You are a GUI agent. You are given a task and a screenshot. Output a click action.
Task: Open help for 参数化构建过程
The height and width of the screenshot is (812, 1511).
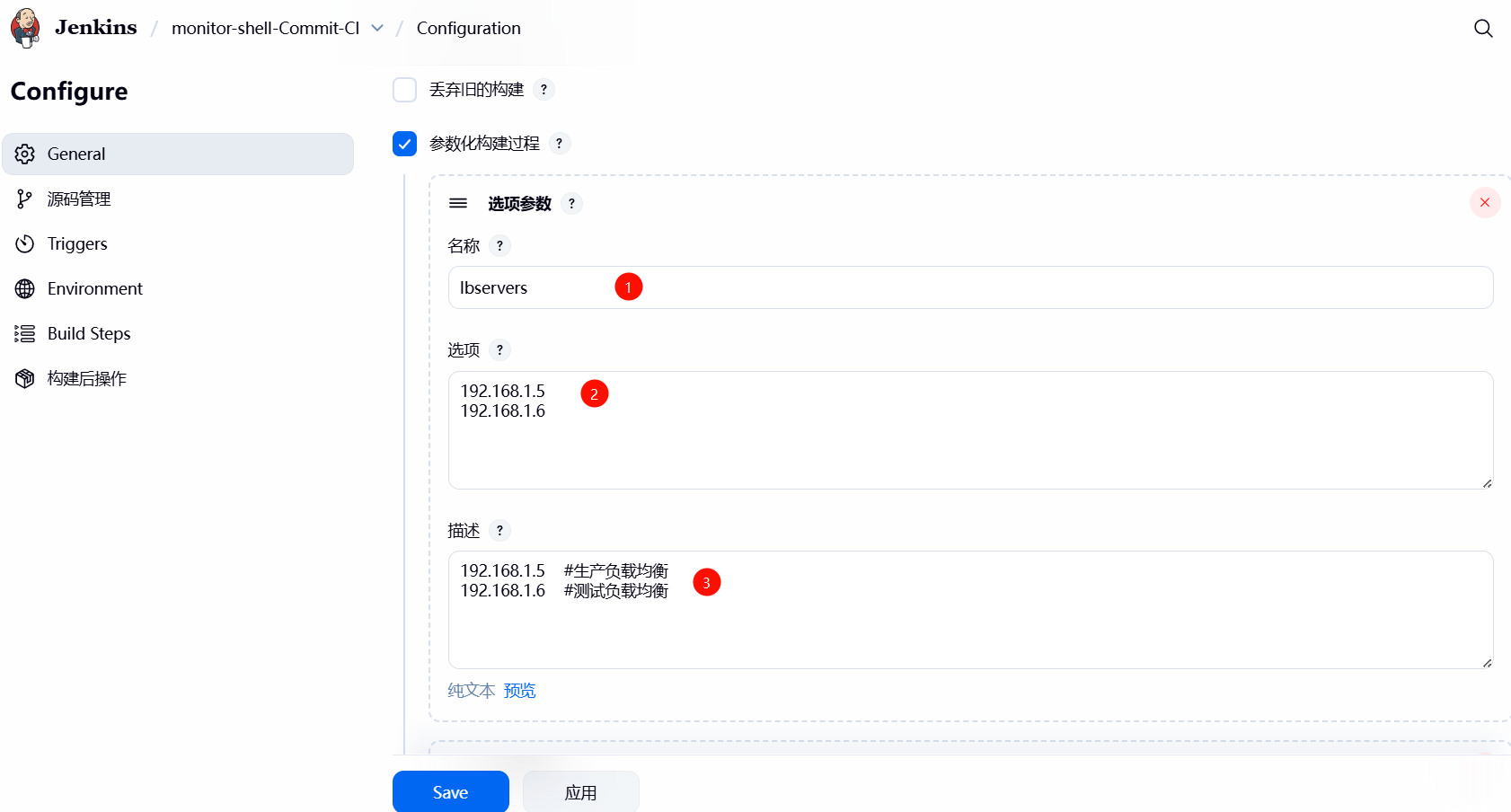560,144
